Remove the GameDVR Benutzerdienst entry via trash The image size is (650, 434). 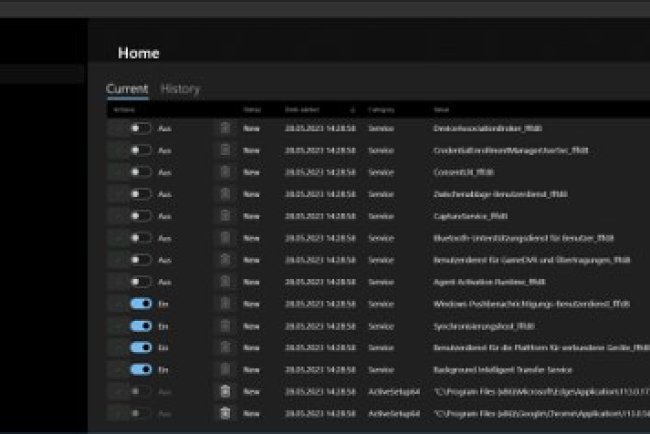click(225, 260)
